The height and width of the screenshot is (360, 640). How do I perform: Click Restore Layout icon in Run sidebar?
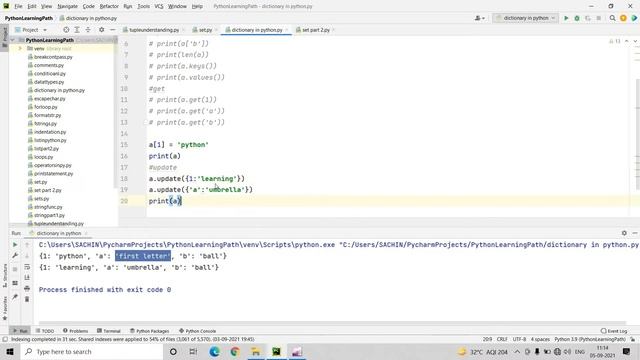coord(15,283)
